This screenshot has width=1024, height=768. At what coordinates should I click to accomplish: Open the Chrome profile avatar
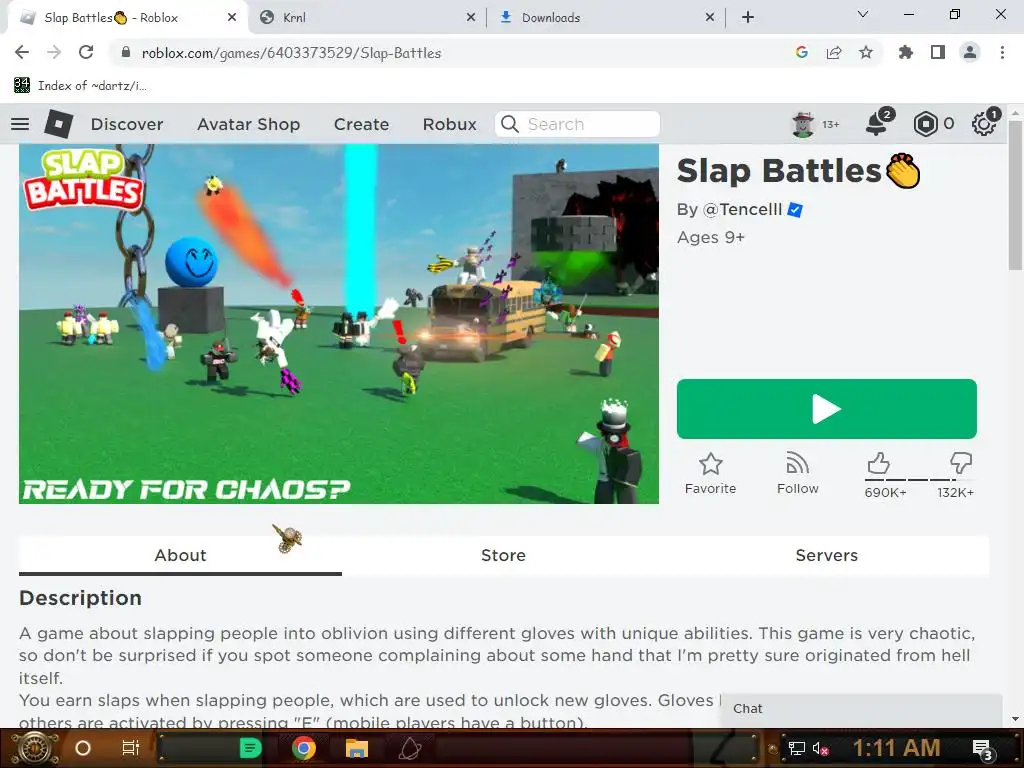click(x=970, y=52)
